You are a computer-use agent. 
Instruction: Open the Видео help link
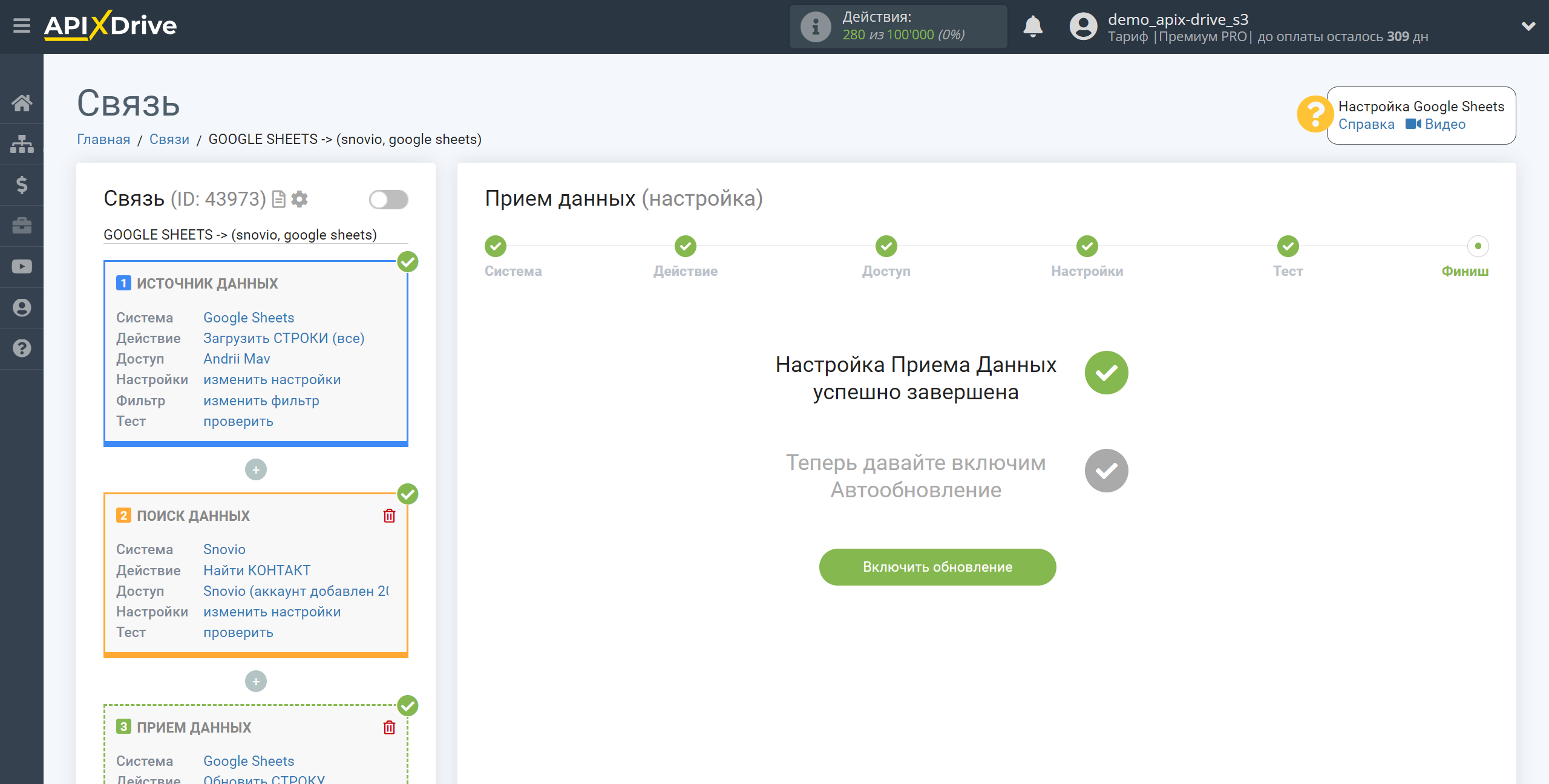[1435, 124]
